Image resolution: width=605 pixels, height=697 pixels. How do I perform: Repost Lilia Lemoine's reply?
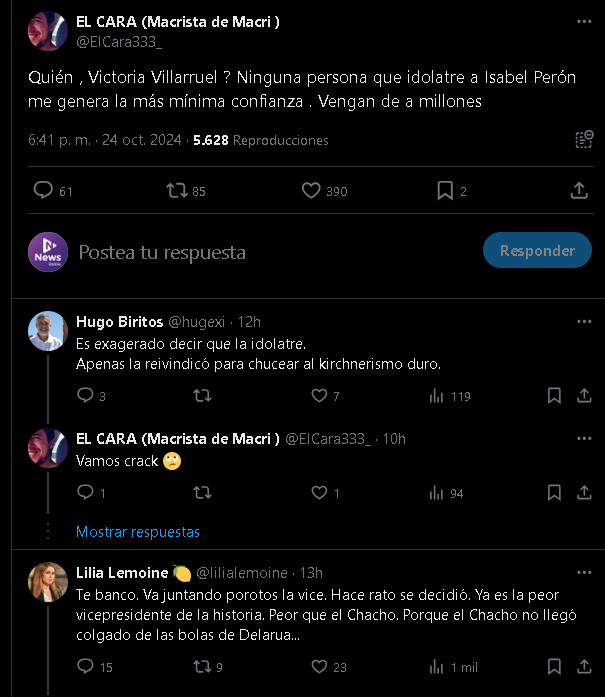201,667
